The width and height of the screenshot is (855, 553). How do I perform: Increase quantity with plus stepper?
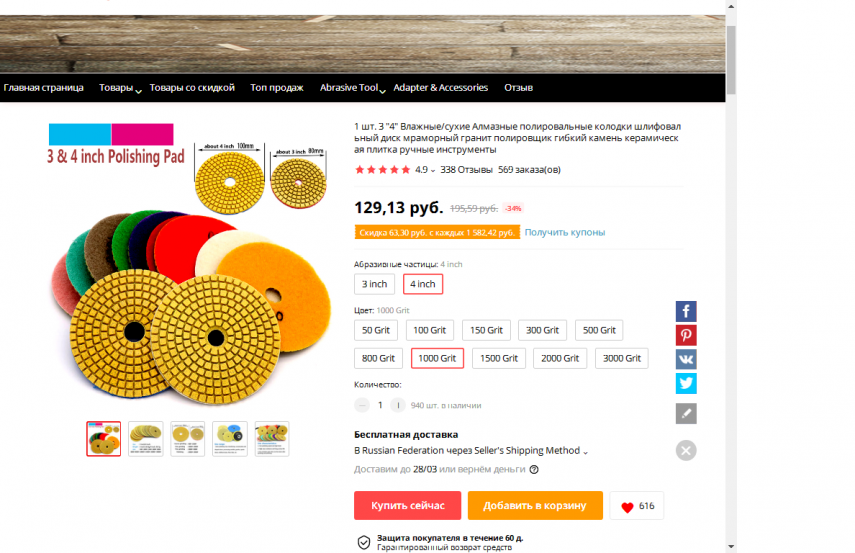[398, 405]
